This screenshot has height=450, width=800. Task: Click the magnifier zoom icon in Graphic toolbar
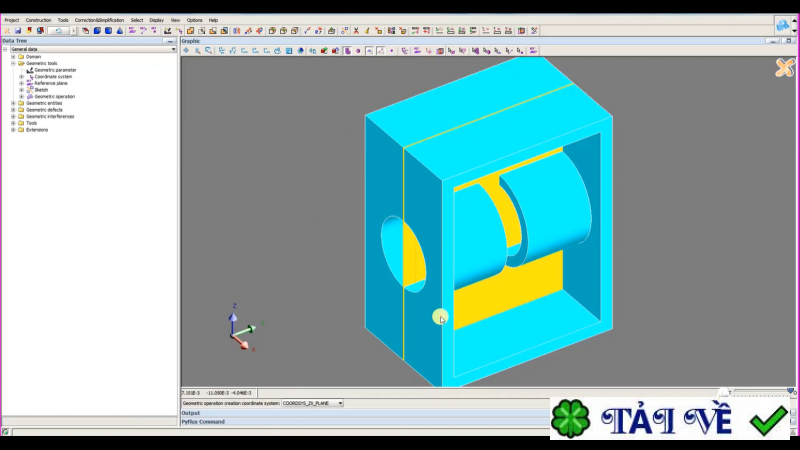click(x=197, y=51)
